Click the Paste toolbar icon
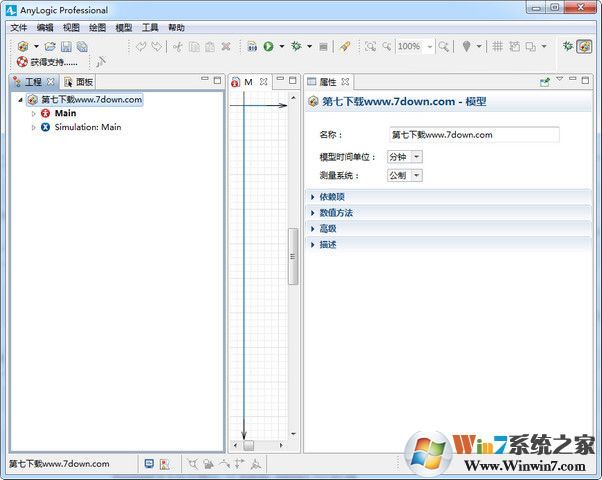 point(210,46)
